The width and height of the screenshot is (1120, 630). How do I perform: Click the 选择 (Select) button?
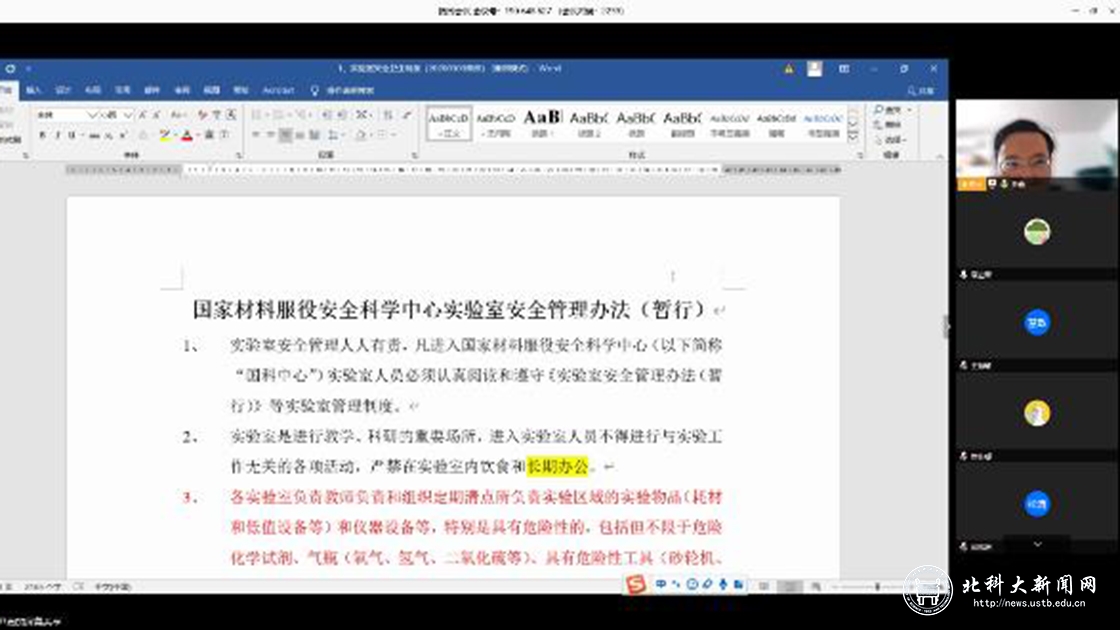click(891, 140)
